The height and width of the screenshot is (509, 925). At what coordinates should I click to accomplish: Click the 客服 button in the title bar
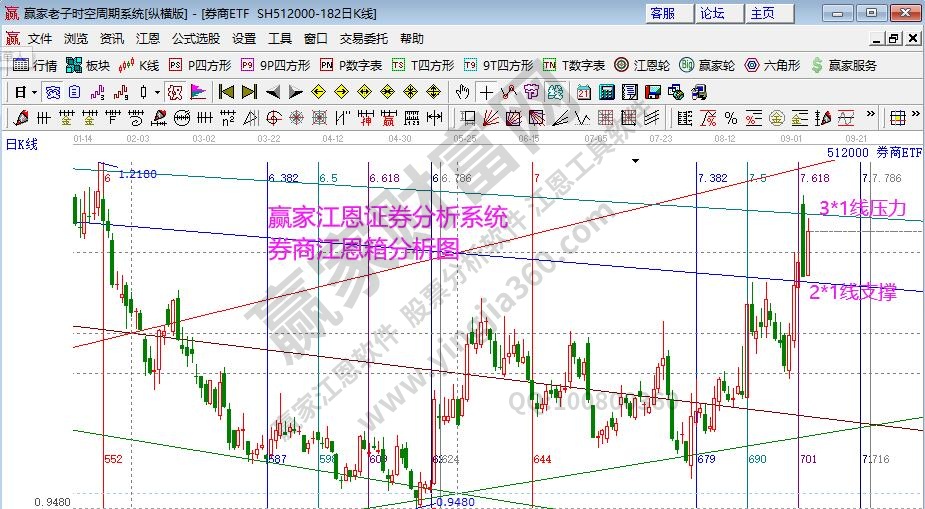point(663,13)
